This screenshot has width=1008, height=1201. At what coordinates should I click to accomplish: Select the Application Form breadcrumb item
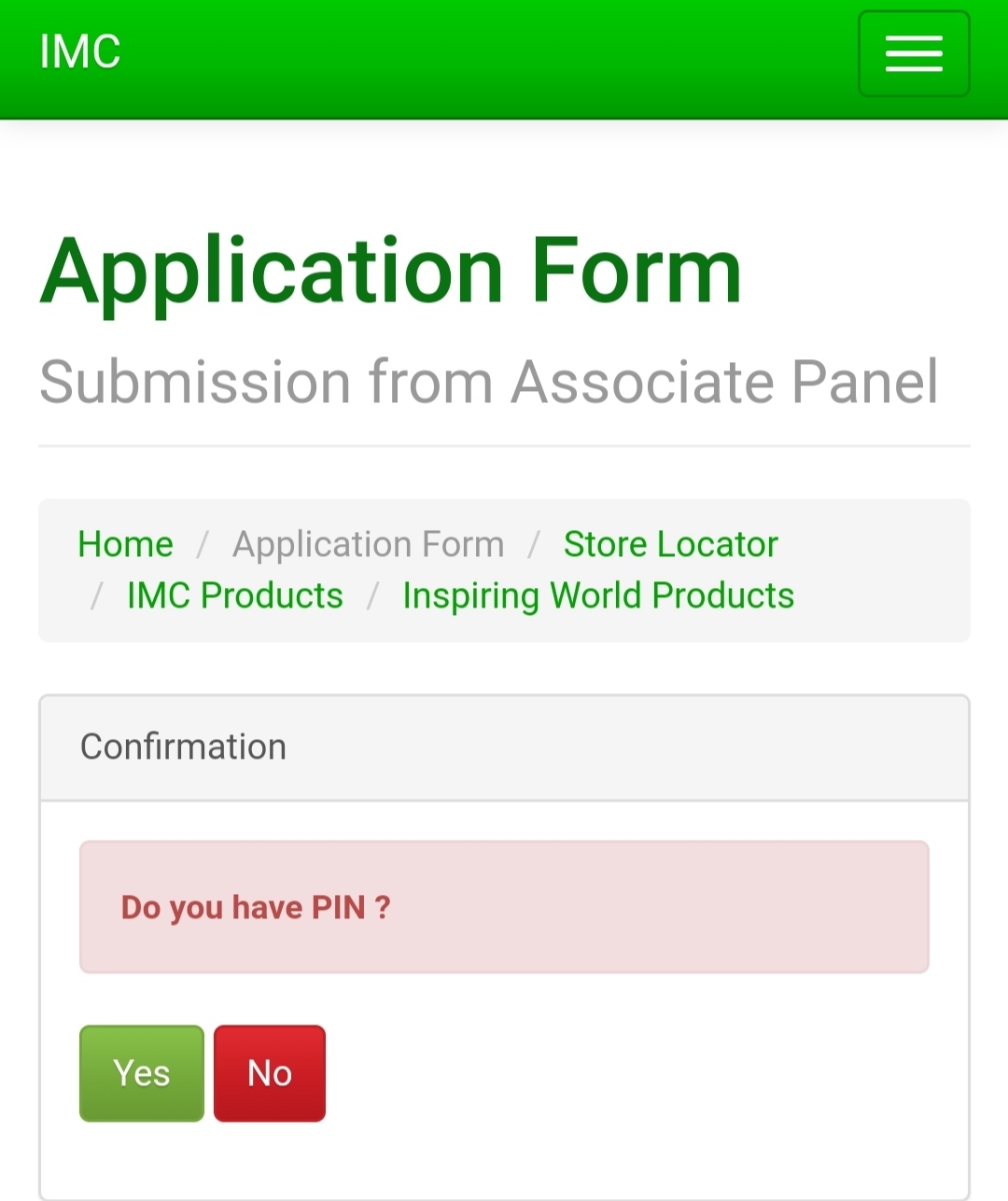(369, 544)
